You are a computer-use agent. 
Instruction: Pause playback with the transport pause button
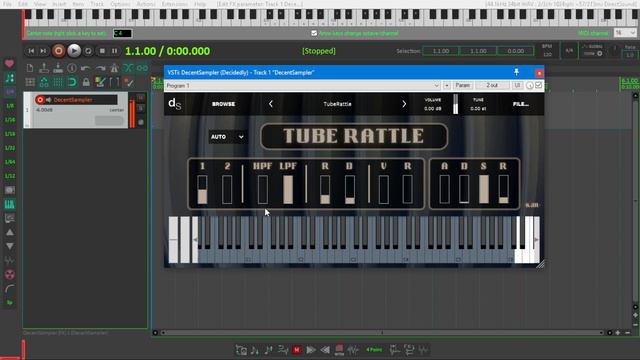[115, 51]
